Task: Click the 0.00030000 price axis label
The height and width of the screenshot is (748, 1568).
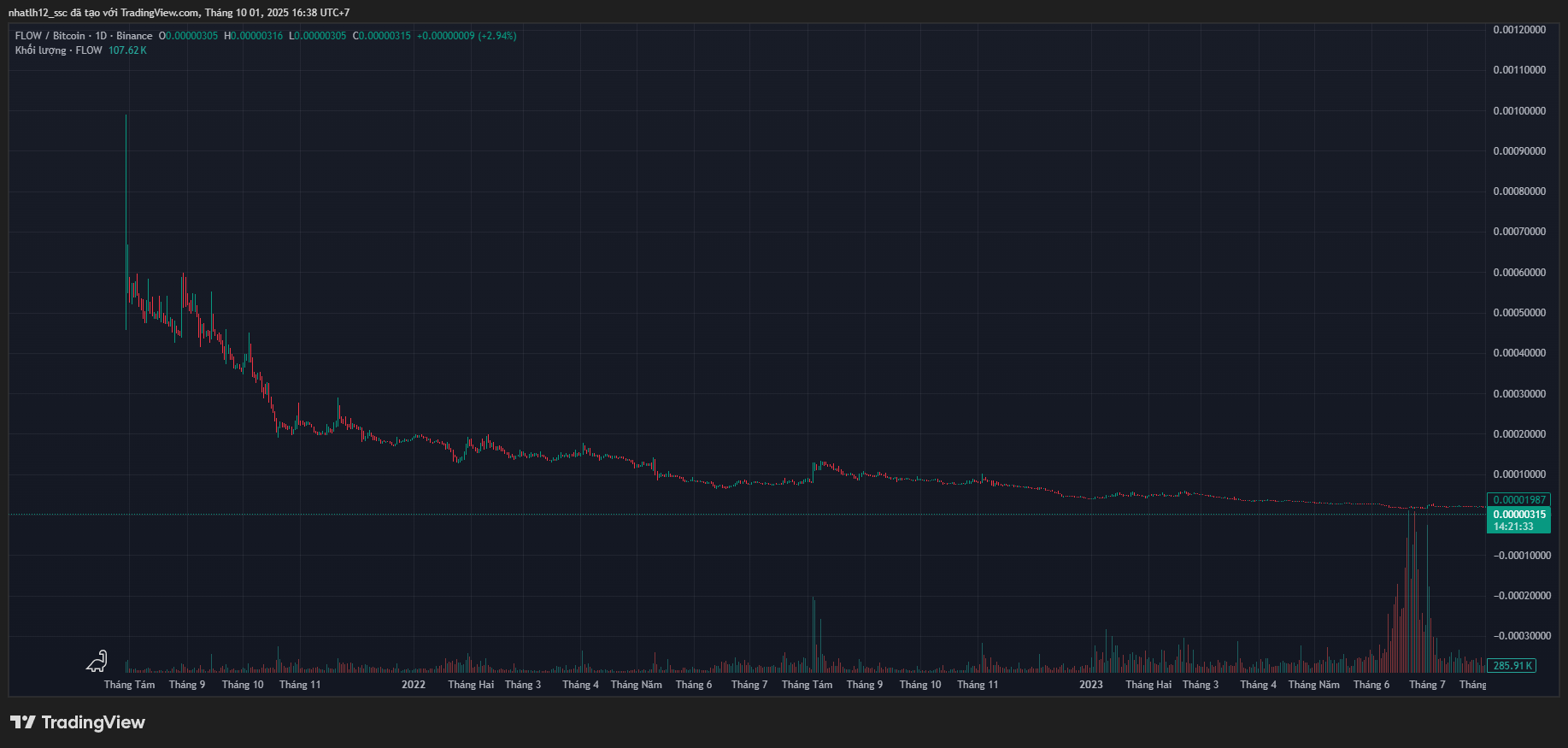Action: pyautogui.click(x=1519, y=394)
